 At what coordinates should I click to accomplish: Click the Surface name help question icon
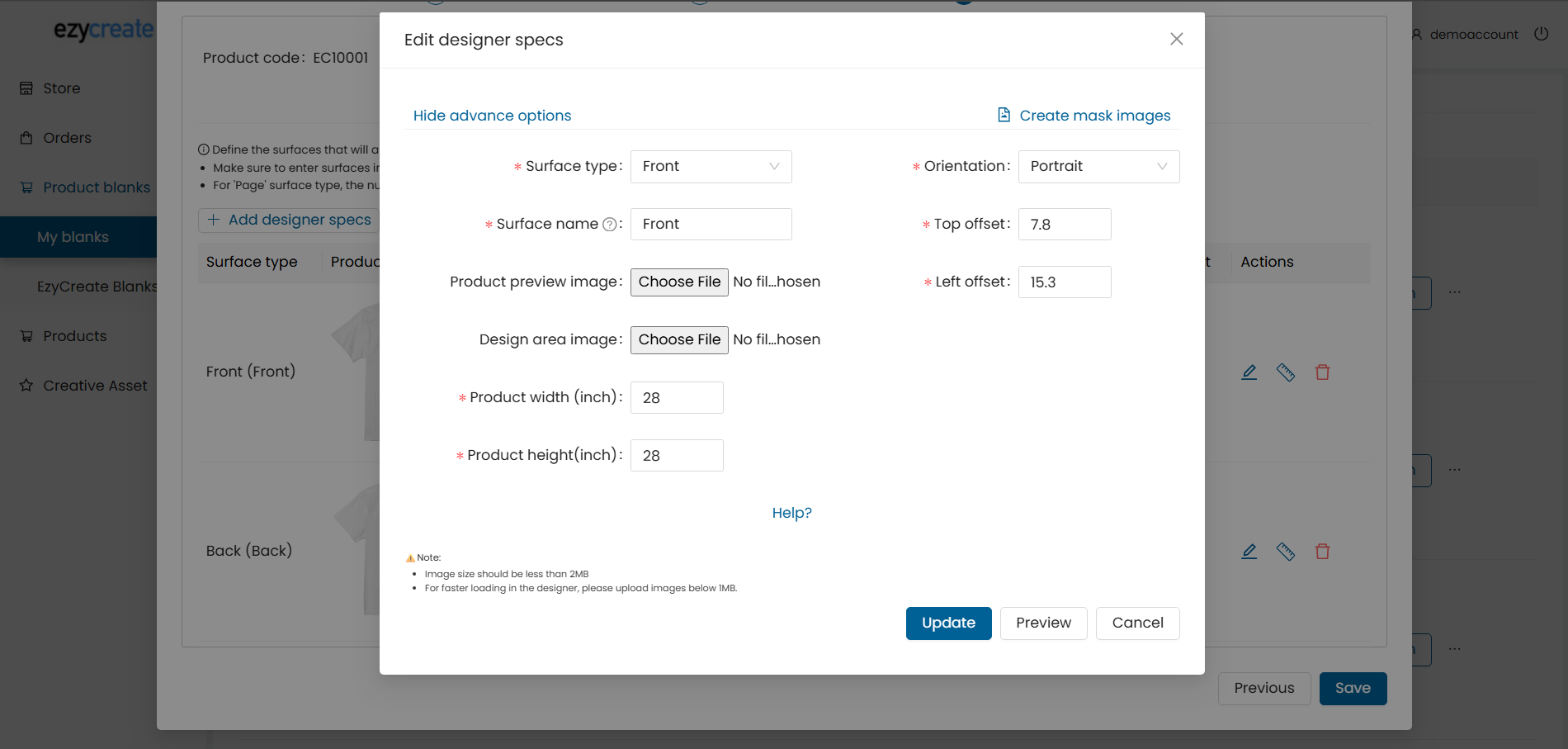(x=609, y=225)
